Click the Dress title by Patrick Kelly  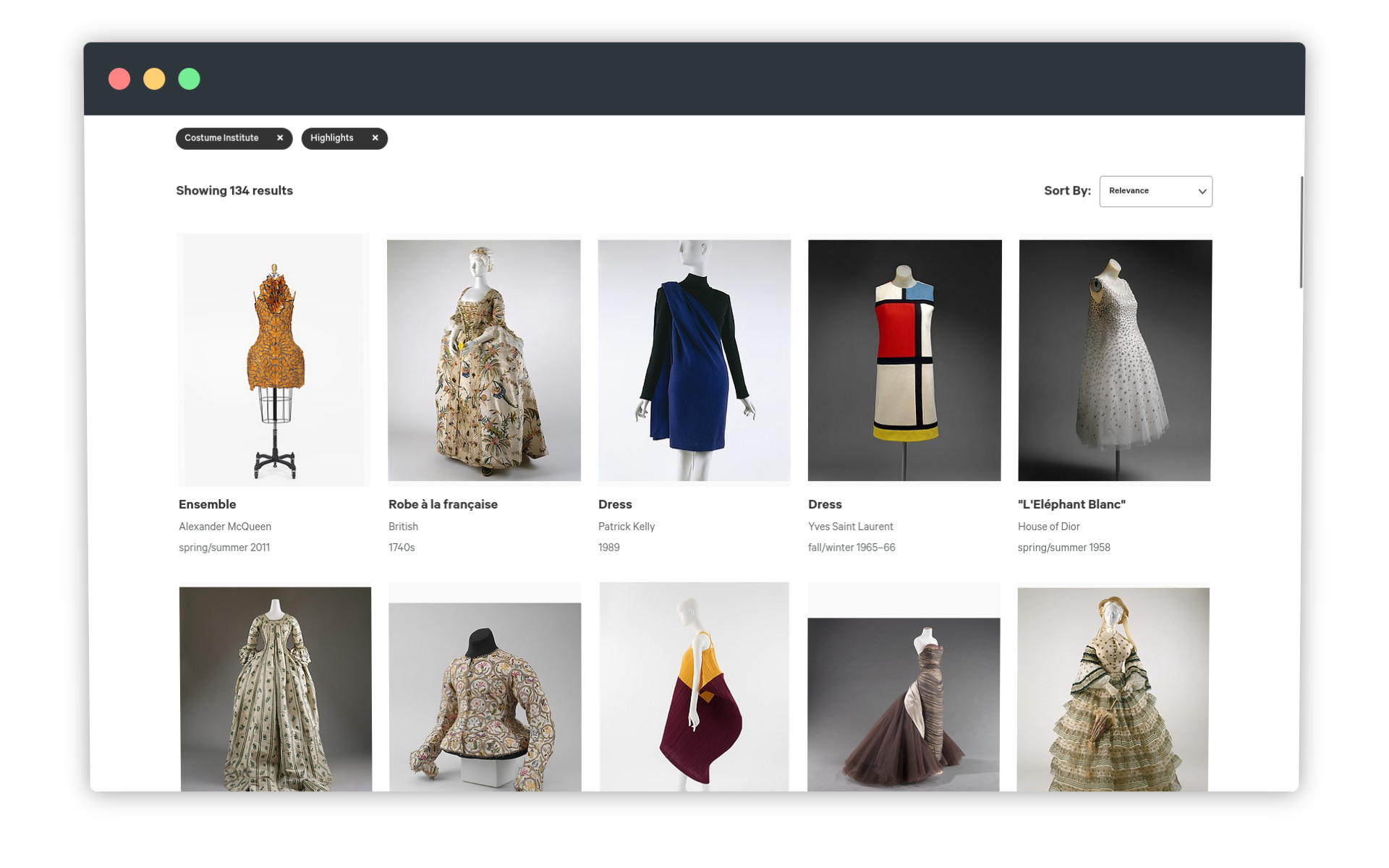[x=615, y=504]
